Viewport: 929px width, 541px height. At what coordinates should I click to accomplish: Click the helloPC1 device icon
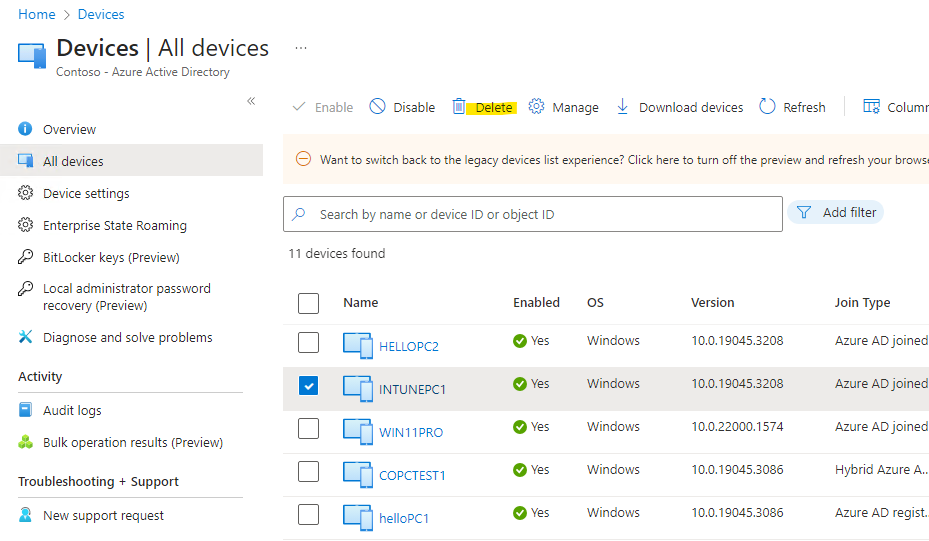(x=358, y=517)
